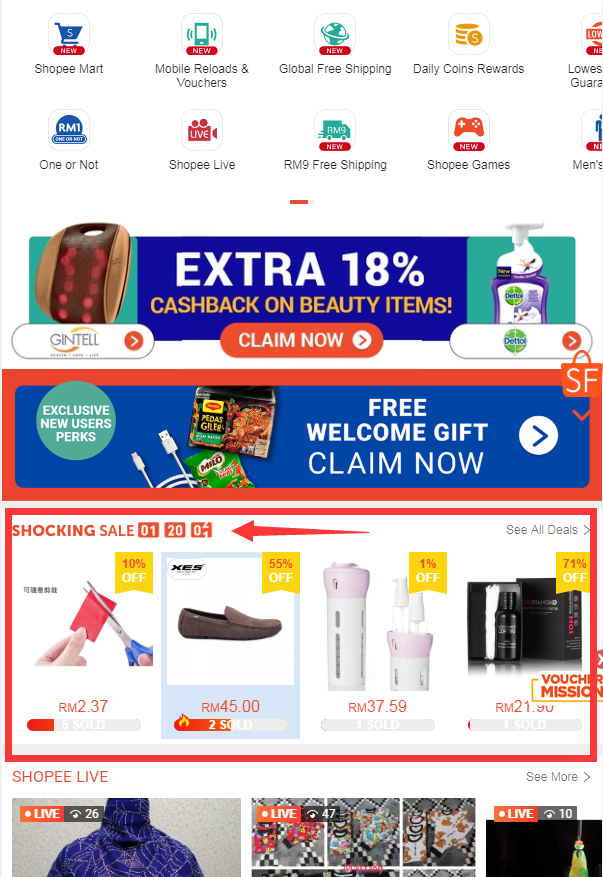Expand the SF shopping bag chevron
The height and width of the screenshot is (877, 603).
[581, 415]
